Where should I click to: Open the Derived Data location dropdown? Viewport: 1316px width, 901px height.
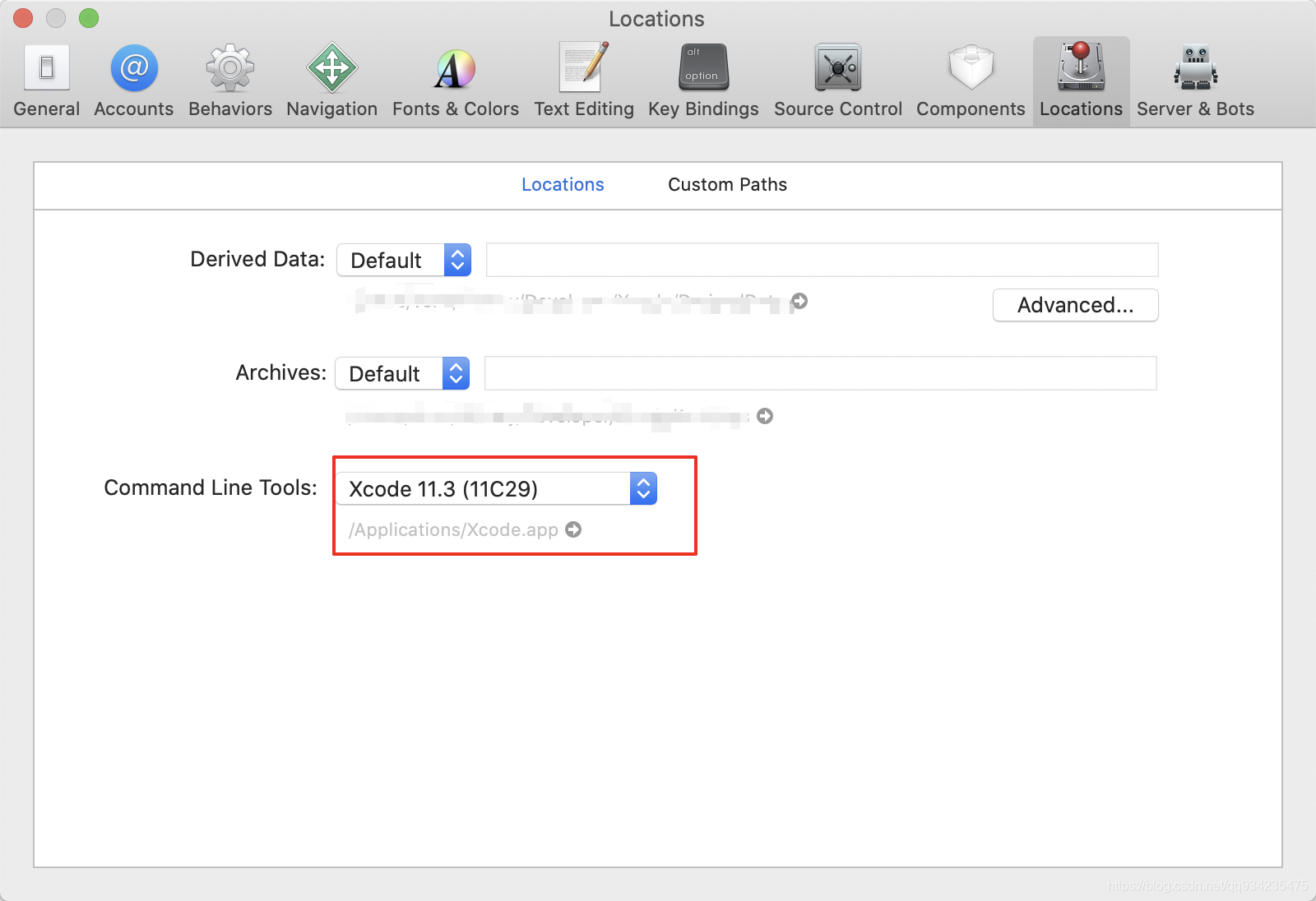click(x=404, y=260)
